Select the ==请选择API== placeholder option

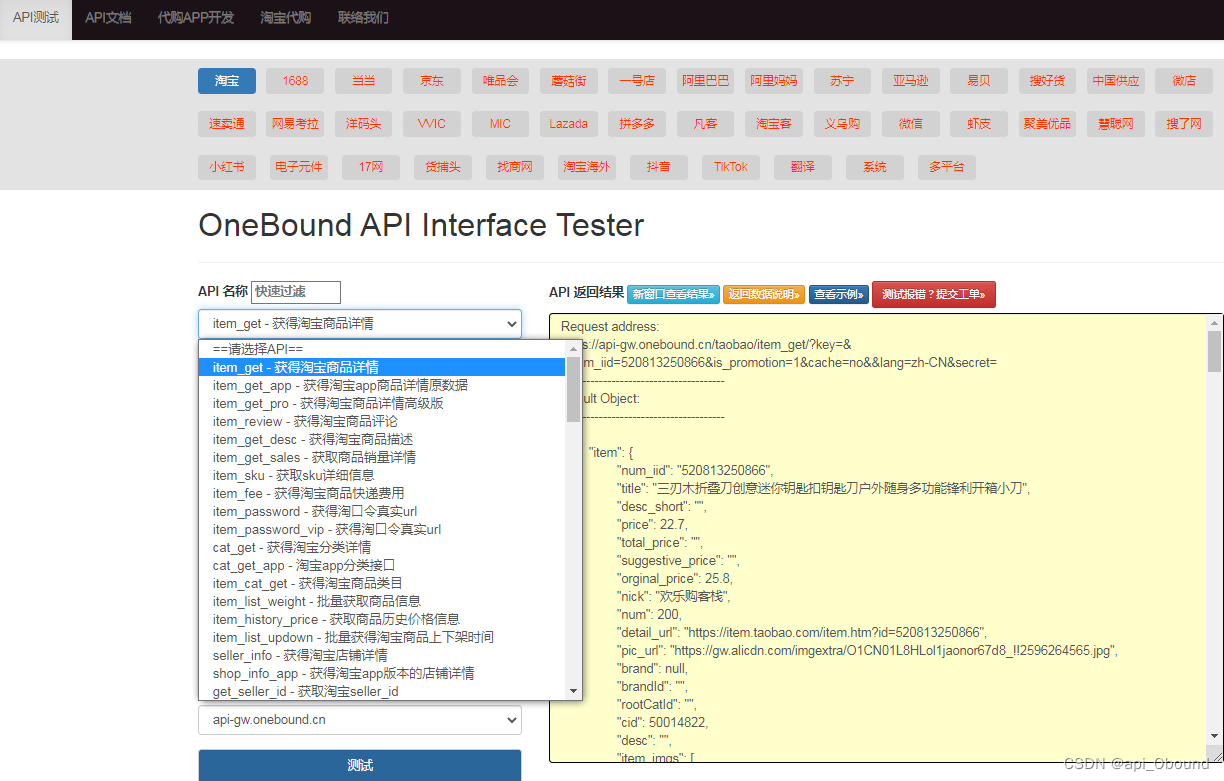(383, 349)
